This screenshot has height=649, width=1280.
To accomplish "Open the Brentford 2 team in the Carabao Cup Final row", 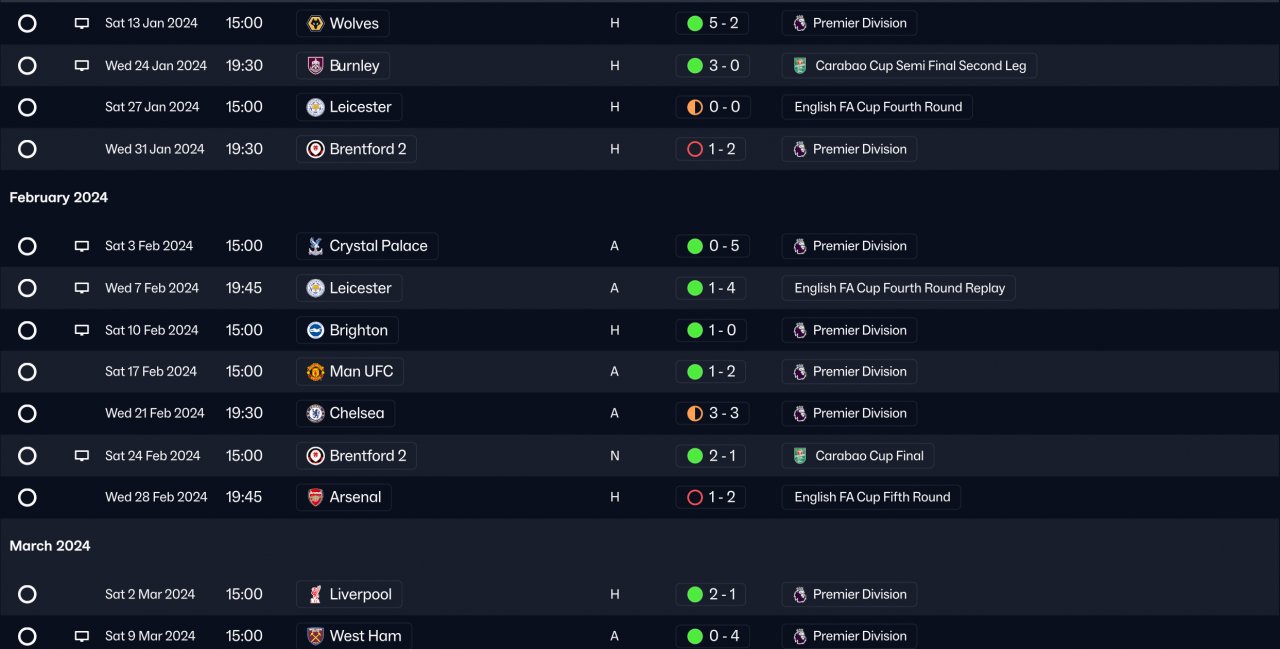I will tap(367, 456).
